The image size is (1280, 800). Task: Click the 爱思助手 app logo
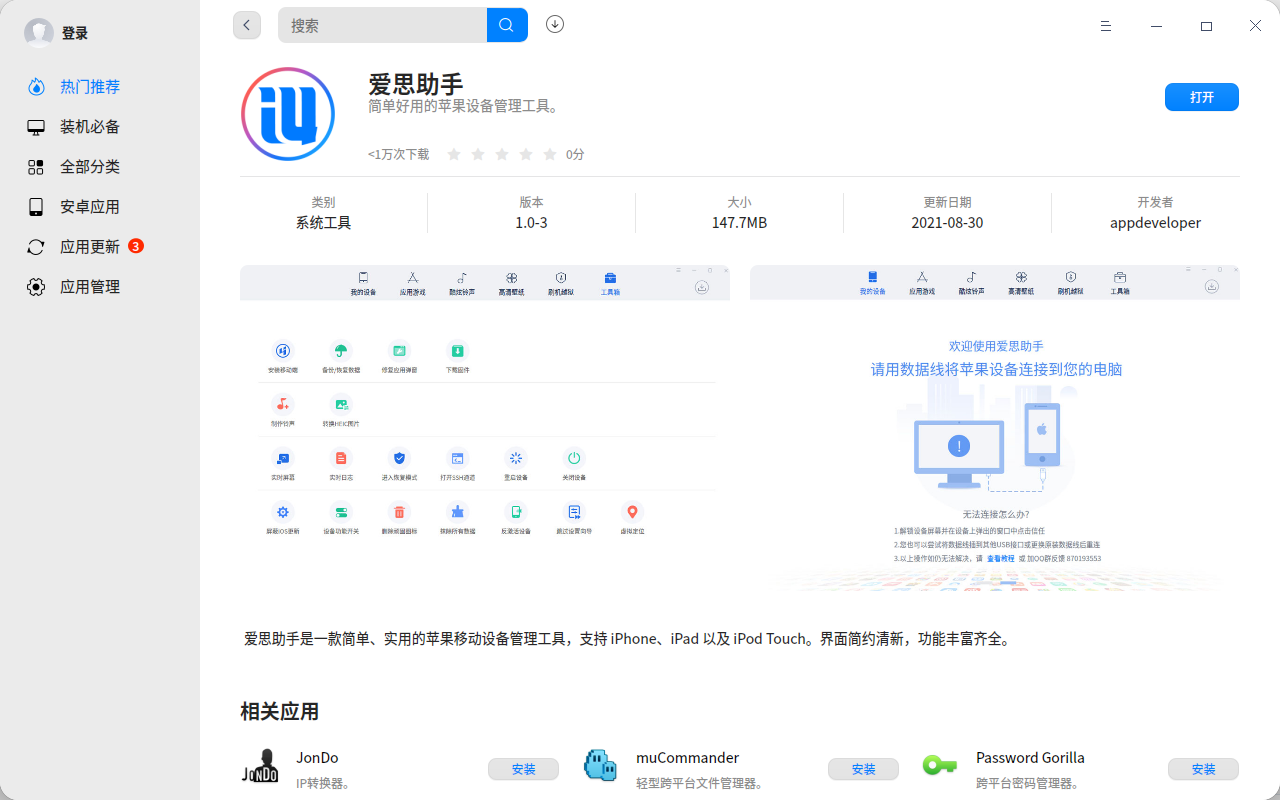pyautogui.click(x=288, y=114)
